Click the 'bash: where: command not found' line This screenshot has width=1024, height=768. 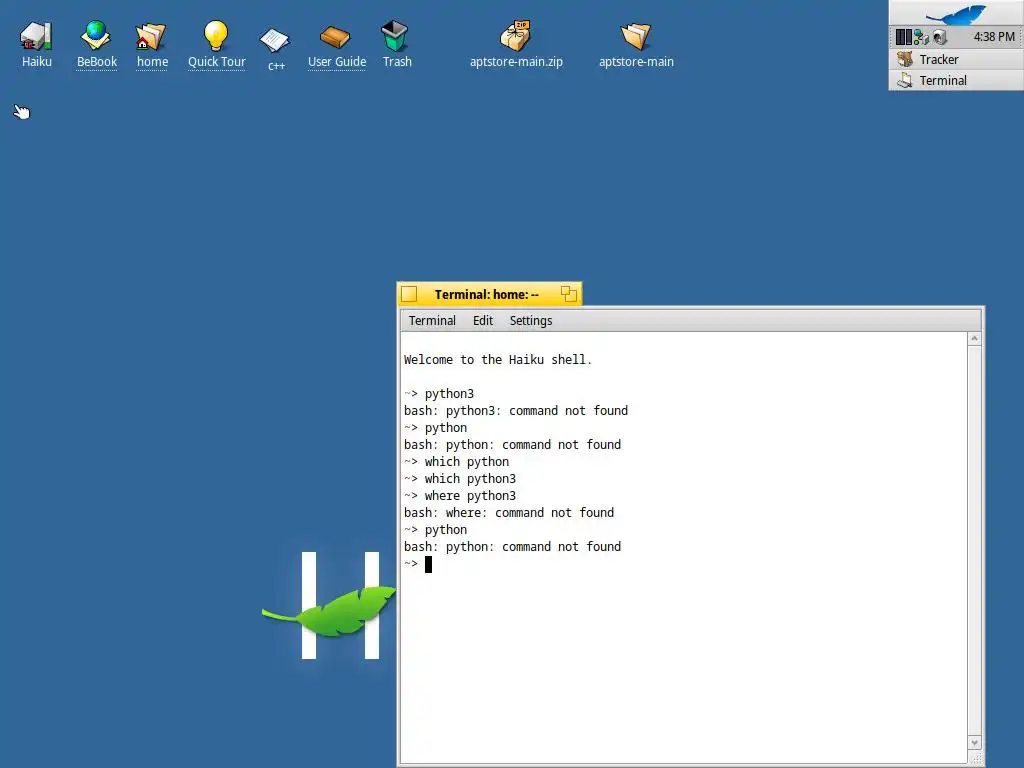509,513
